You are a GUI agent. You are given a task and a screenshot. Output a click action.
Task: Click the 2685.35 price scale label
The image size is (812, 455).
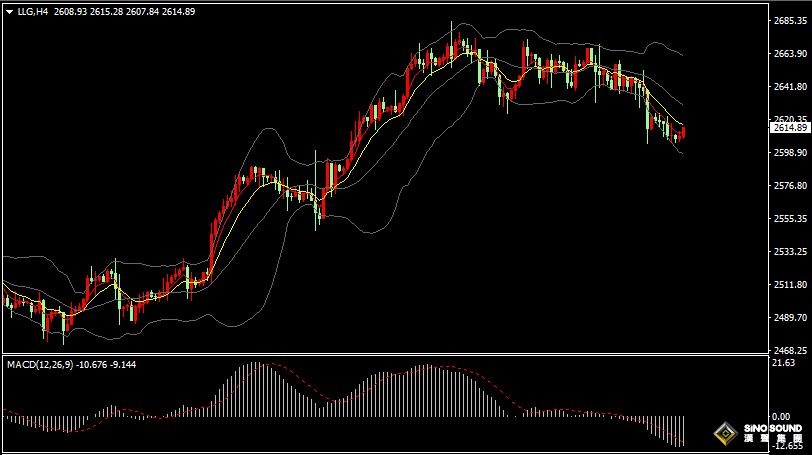(x=790, y=21)
